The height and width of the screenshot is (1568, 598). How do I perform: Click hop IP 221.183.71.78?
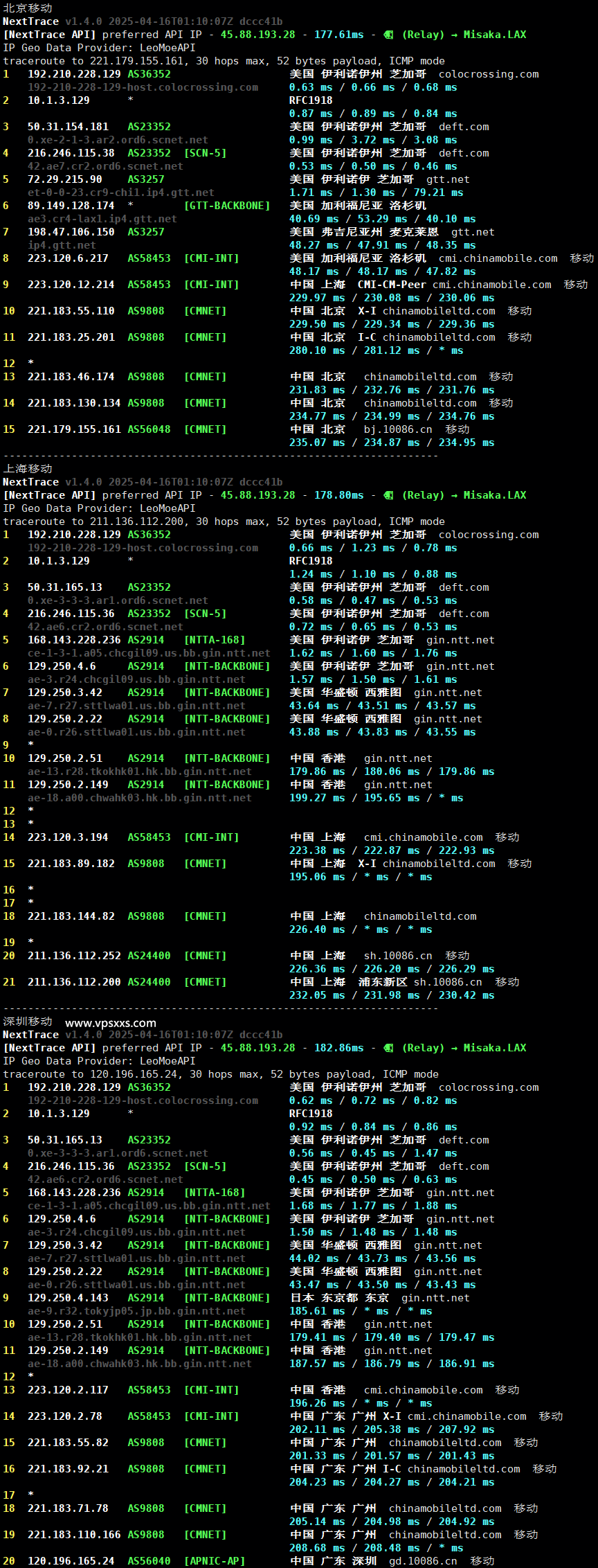pos(68,1508)
